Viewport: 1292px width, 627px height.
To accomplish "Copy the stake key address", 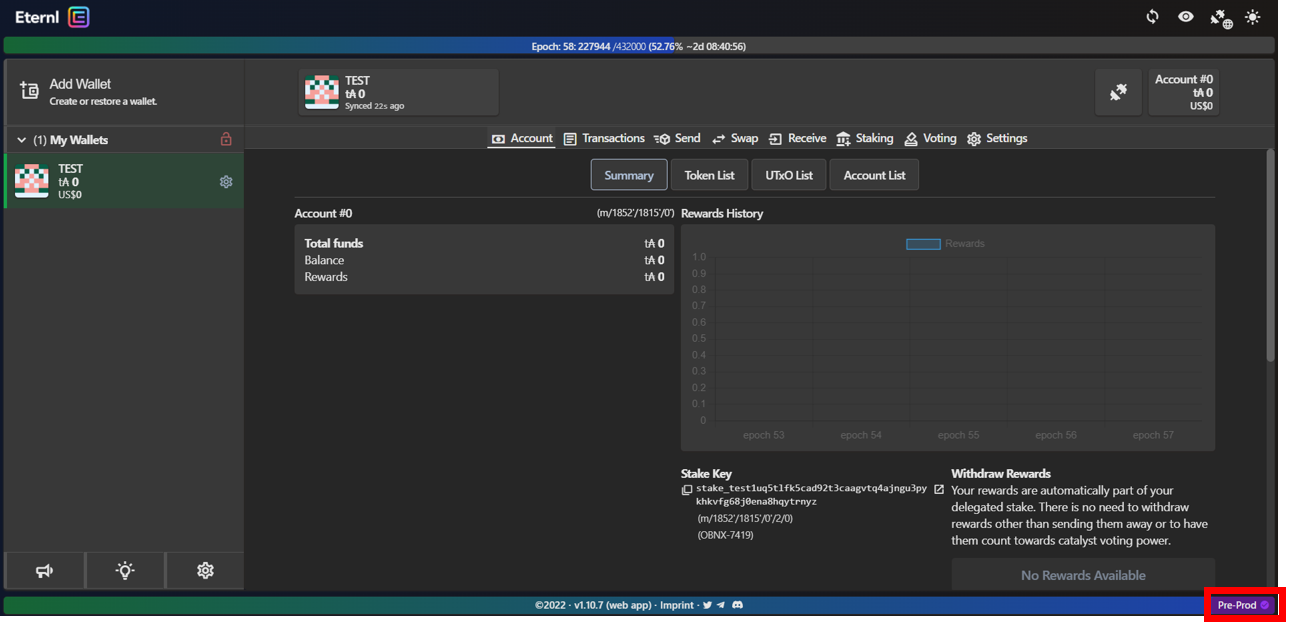I will tap(687, 490).
